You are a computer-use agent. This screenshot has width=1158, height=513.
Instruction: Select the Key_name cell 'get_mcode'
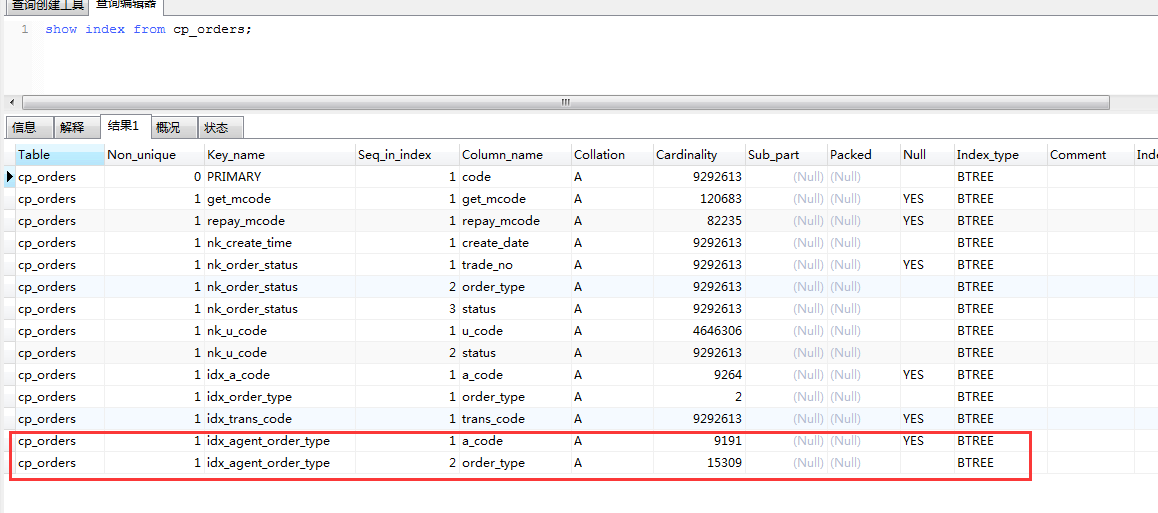(280, 199)
